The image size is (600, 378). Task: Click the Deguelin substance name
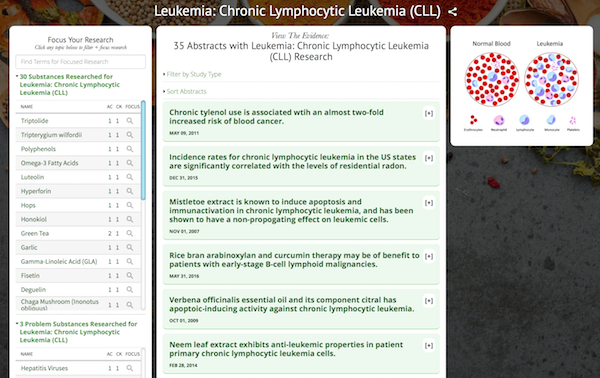click(33, 290)
